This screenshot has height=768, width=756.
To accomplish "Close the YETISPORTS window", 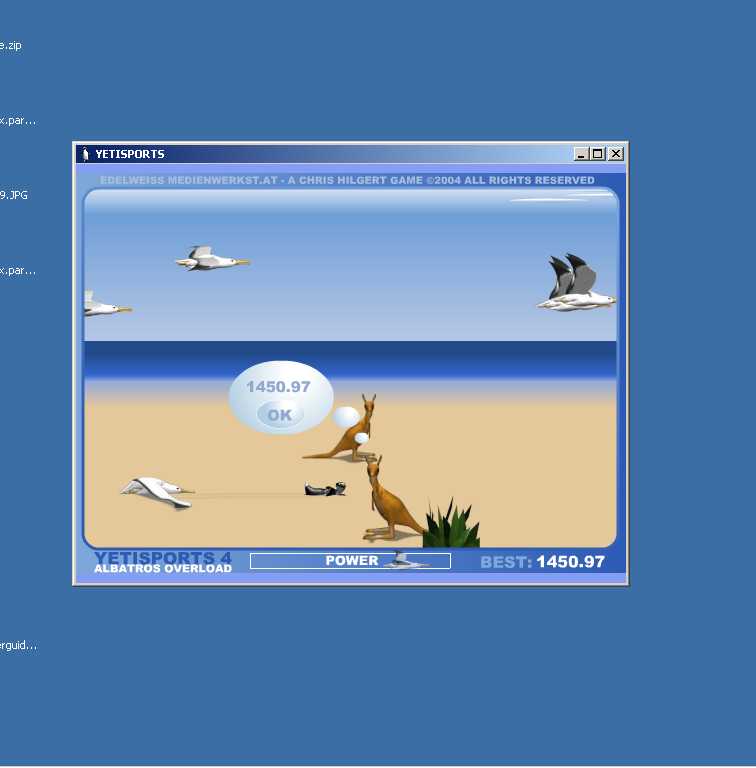I will click(x=615, y=154).
